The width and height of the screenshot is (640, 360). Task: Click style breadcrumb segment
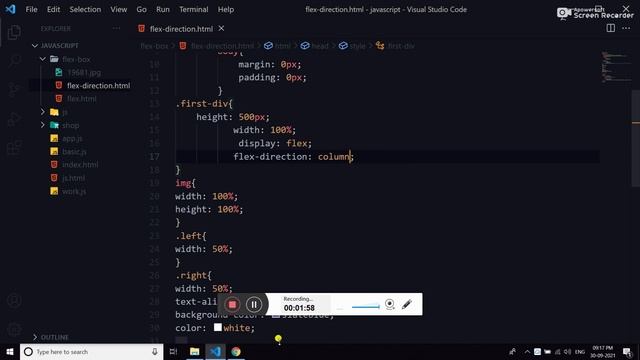tap(358, 46)
